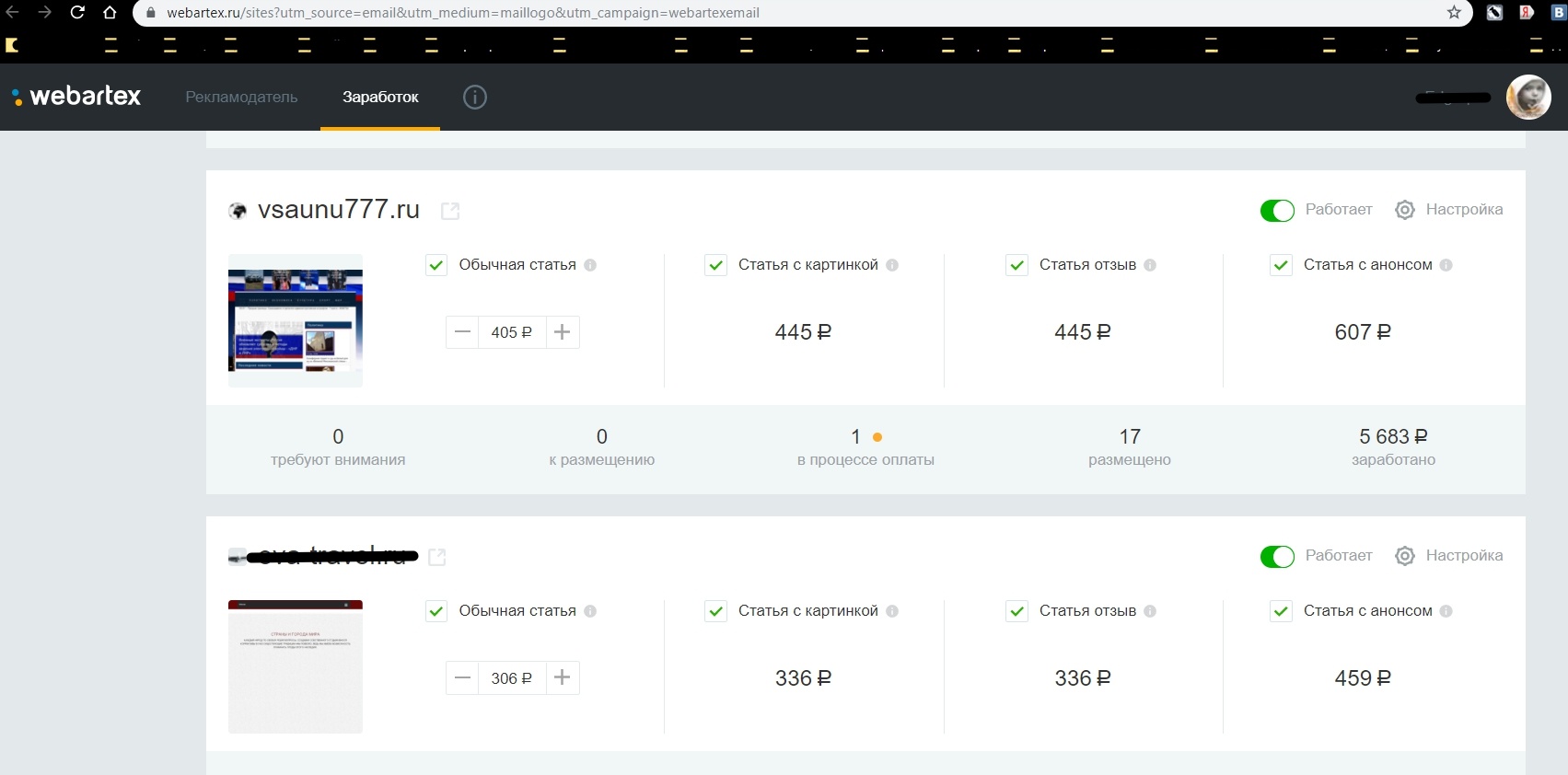This screenshot has height=775, width=1568.
Task: Show info for Статья с картинкой in vsaunu777.ru
Action: 892,265
